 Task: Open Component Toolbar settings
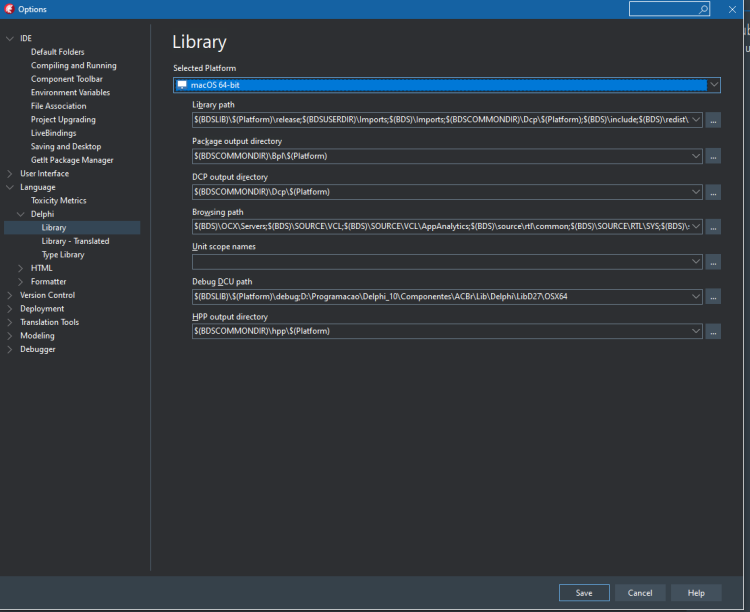tap(66, 79)
